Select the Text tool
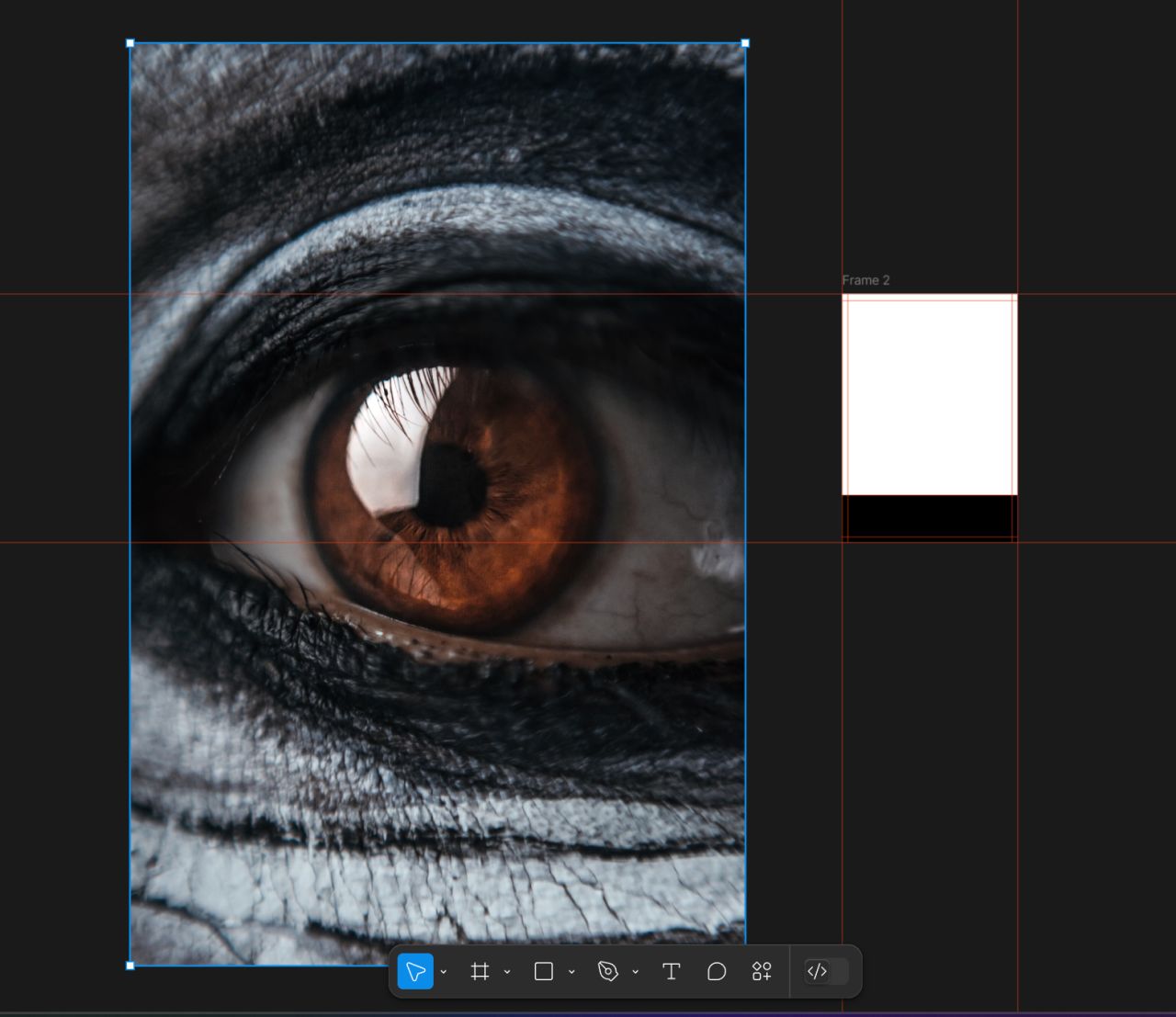This screenshot has height=1017, width=1176. [x=671, y=971]
